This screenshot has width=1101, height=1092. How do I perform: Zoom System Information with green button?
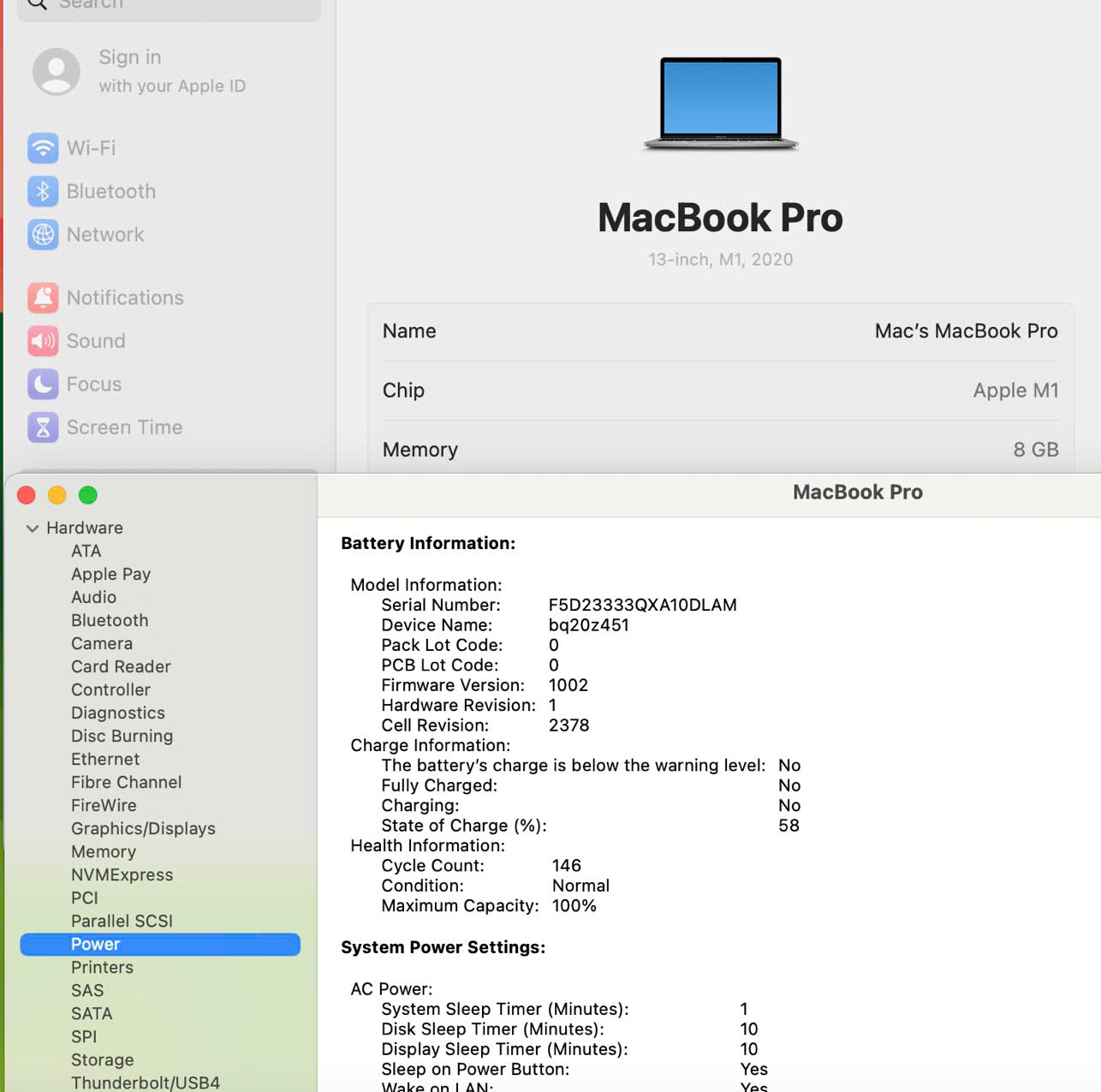point(88,495)
